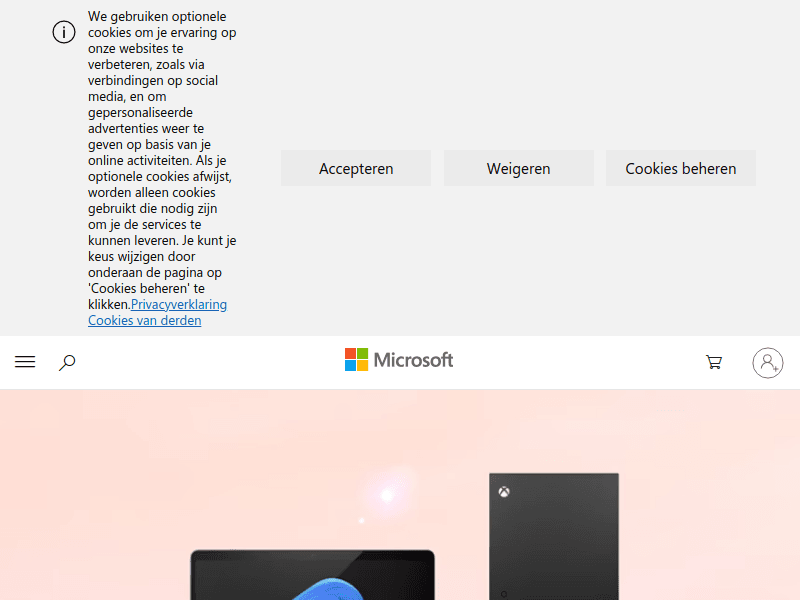Click the Xbox sphere logo on the console
This screenshot has height=600, width=800.
[505, 490]
